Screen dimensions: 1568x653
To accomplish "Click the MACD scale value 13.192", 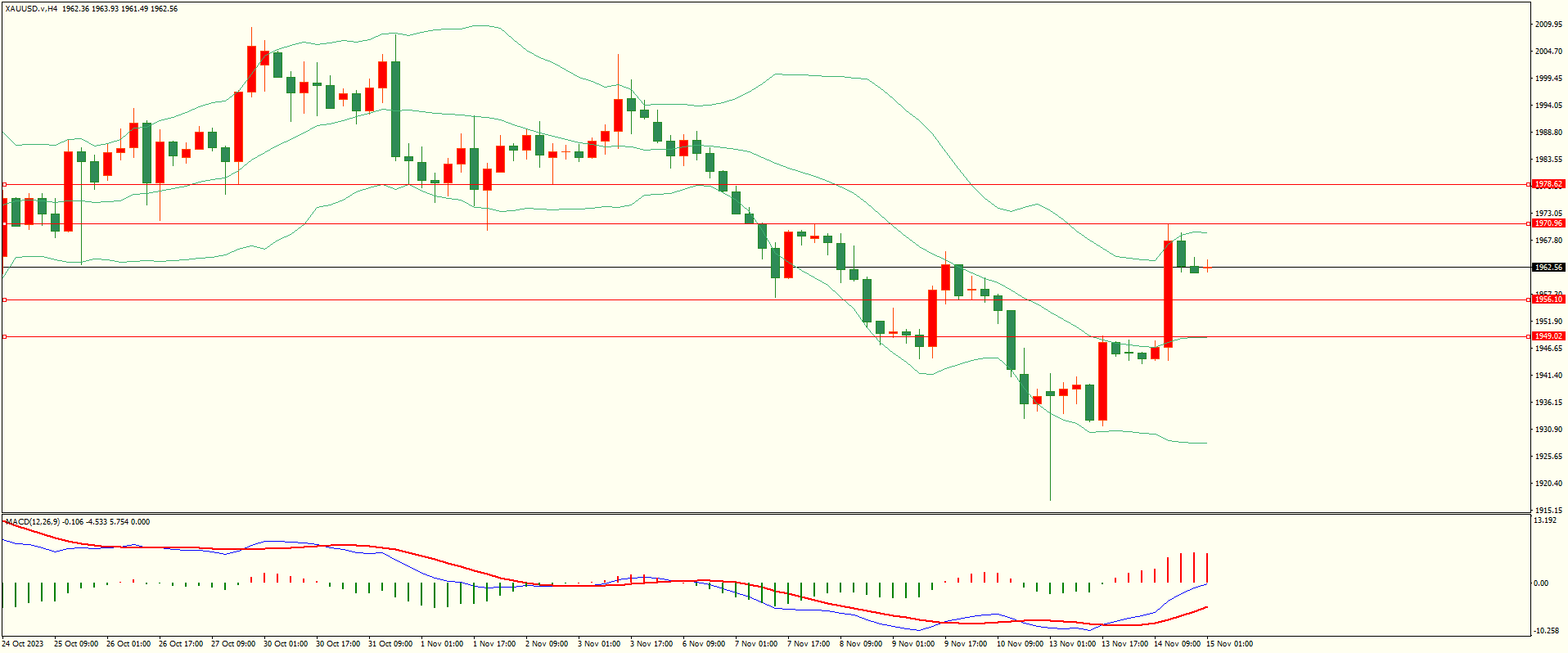I will (1545, 520).
